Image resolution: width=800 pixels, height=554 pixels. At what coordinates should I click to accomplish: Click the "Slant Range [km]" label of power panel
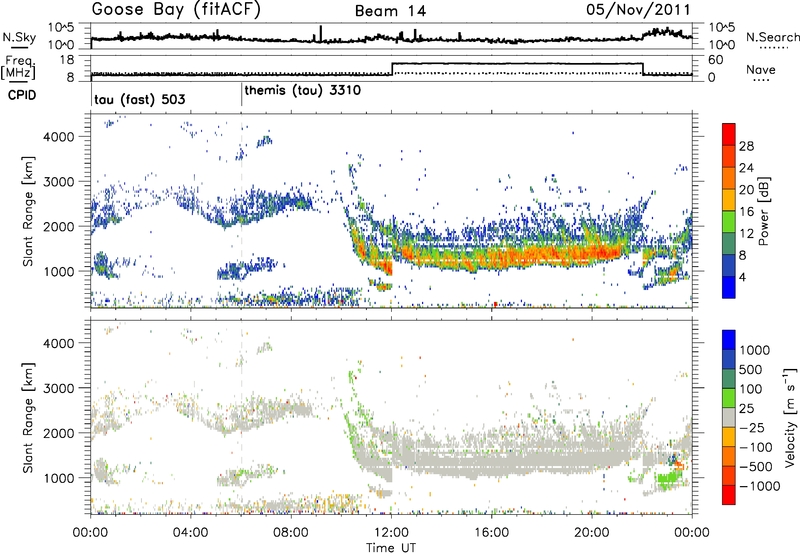(x=28, y=211)
